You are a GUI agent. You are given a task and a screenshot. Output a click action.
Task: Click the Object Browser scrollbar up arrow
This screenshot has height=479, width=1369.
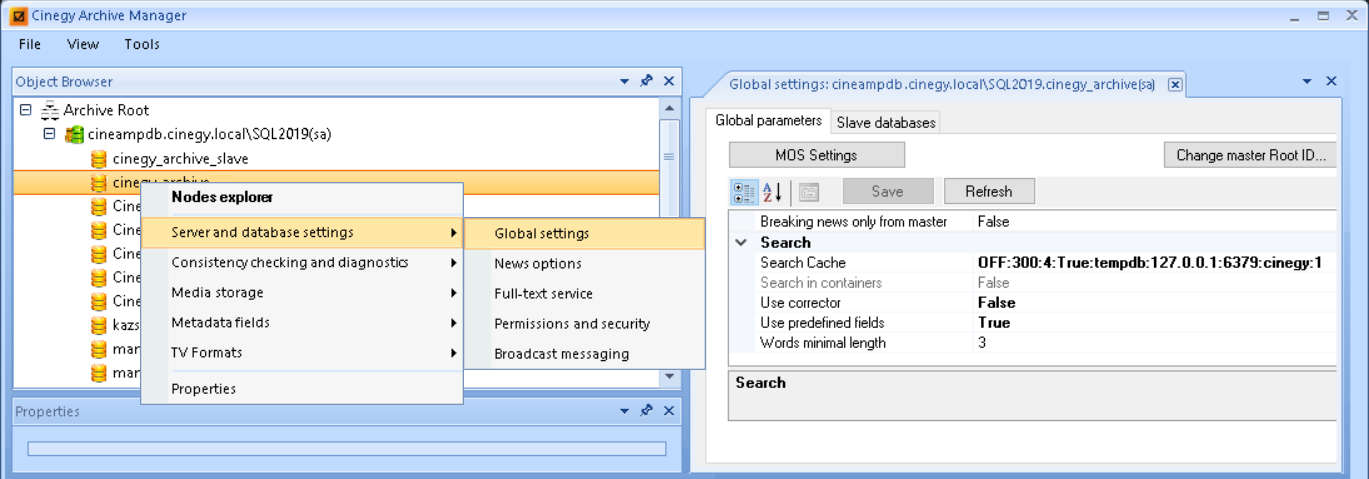[x=669, y=108]
